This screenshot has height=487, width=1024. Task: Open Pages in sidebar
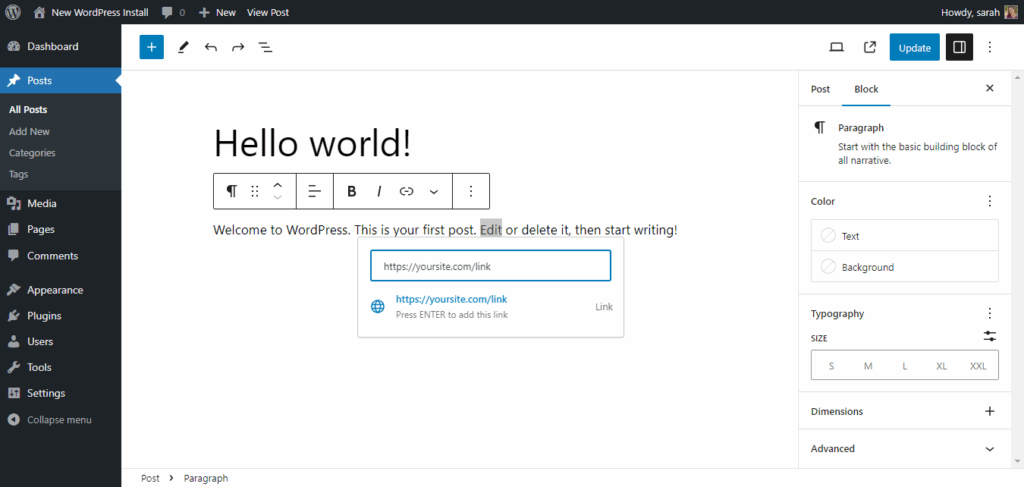60,229
